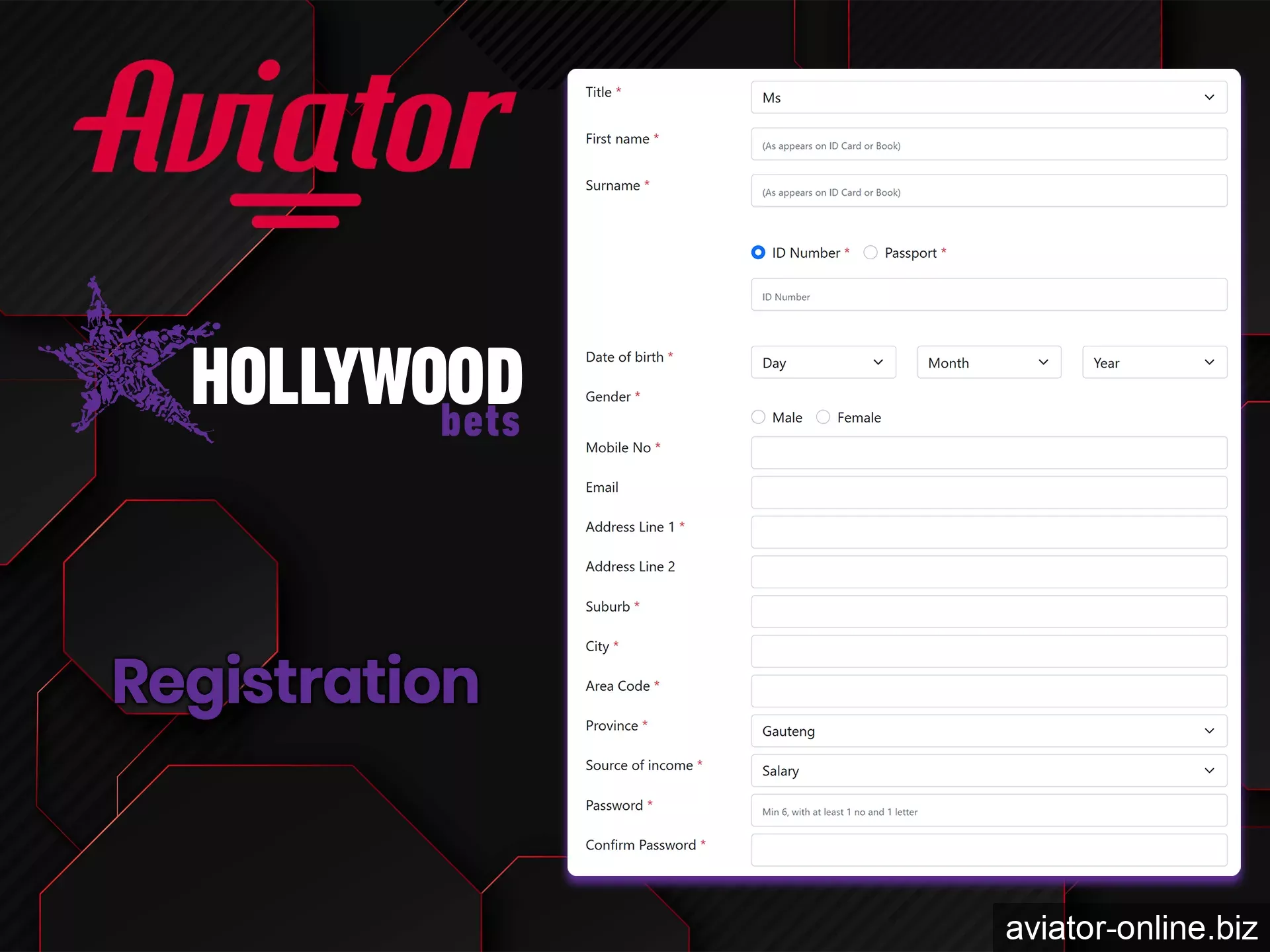
Task: Click the Source of income dropdown arrow
Action: click(1209, 770)
